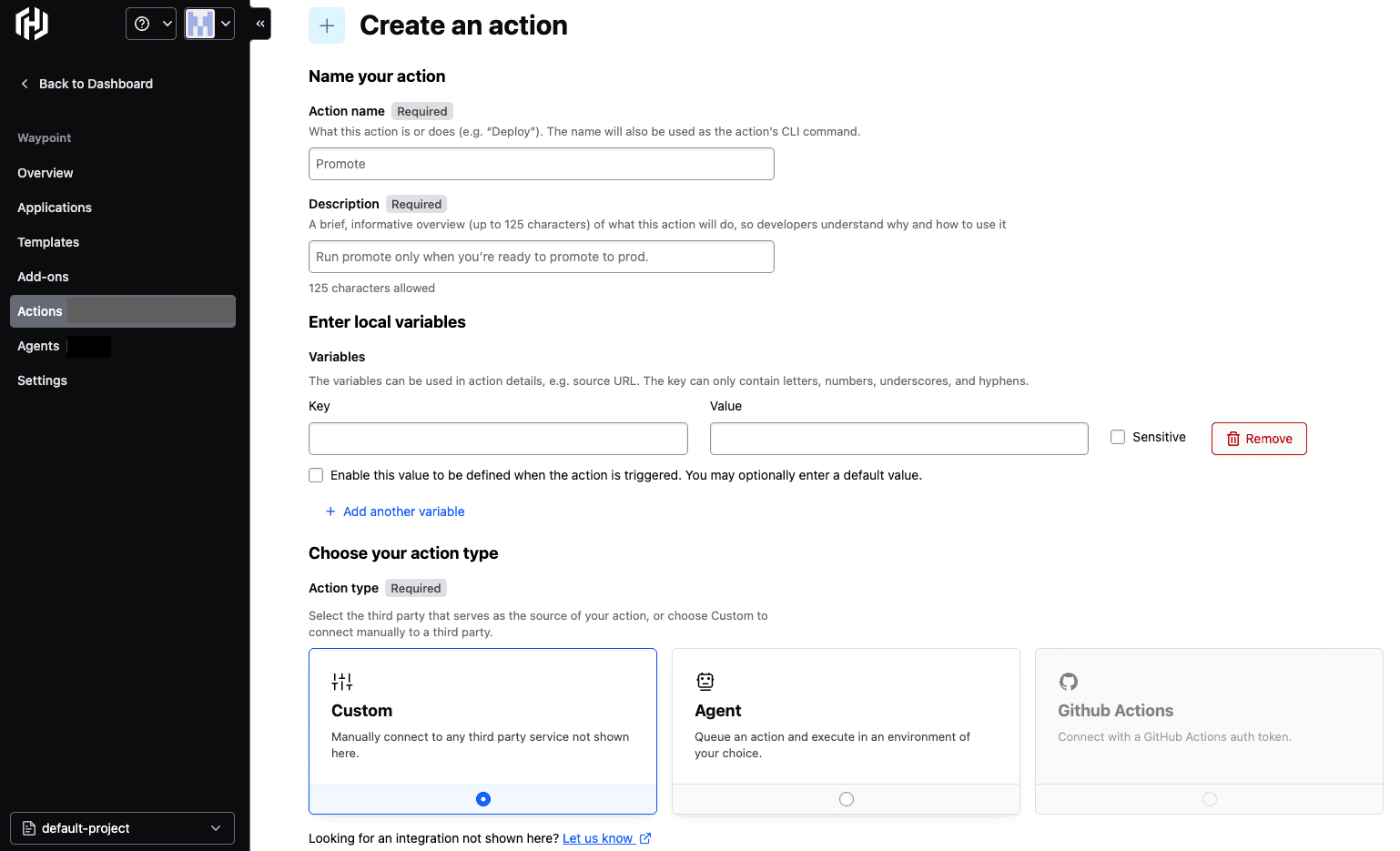Click the Add another variable link
Image resolution: width=1400 pixels, height=851 pixels.
pos(403,512)
